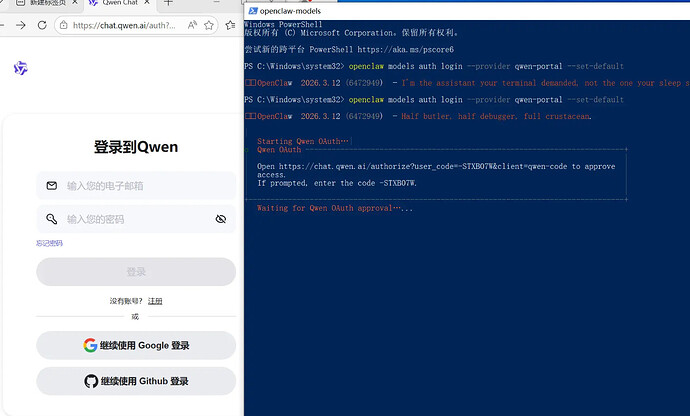Viewport: 690px width, 416px height.
Task: Open a new browser tab with plus
Action: 168,3
